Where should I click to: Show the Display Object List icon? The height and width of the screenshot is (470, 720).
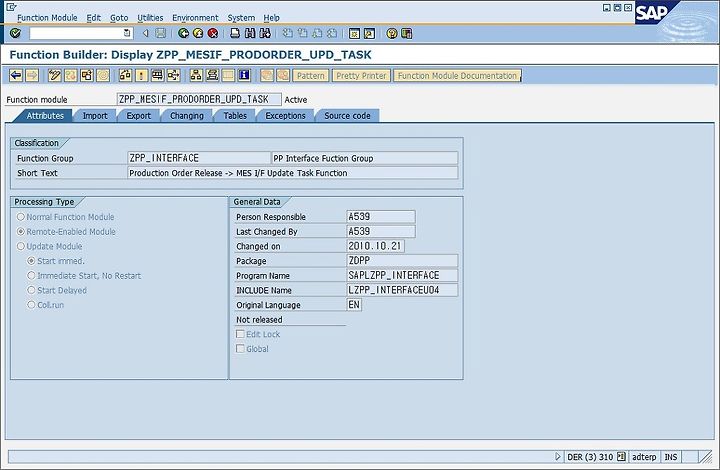[x=196, y=75]
